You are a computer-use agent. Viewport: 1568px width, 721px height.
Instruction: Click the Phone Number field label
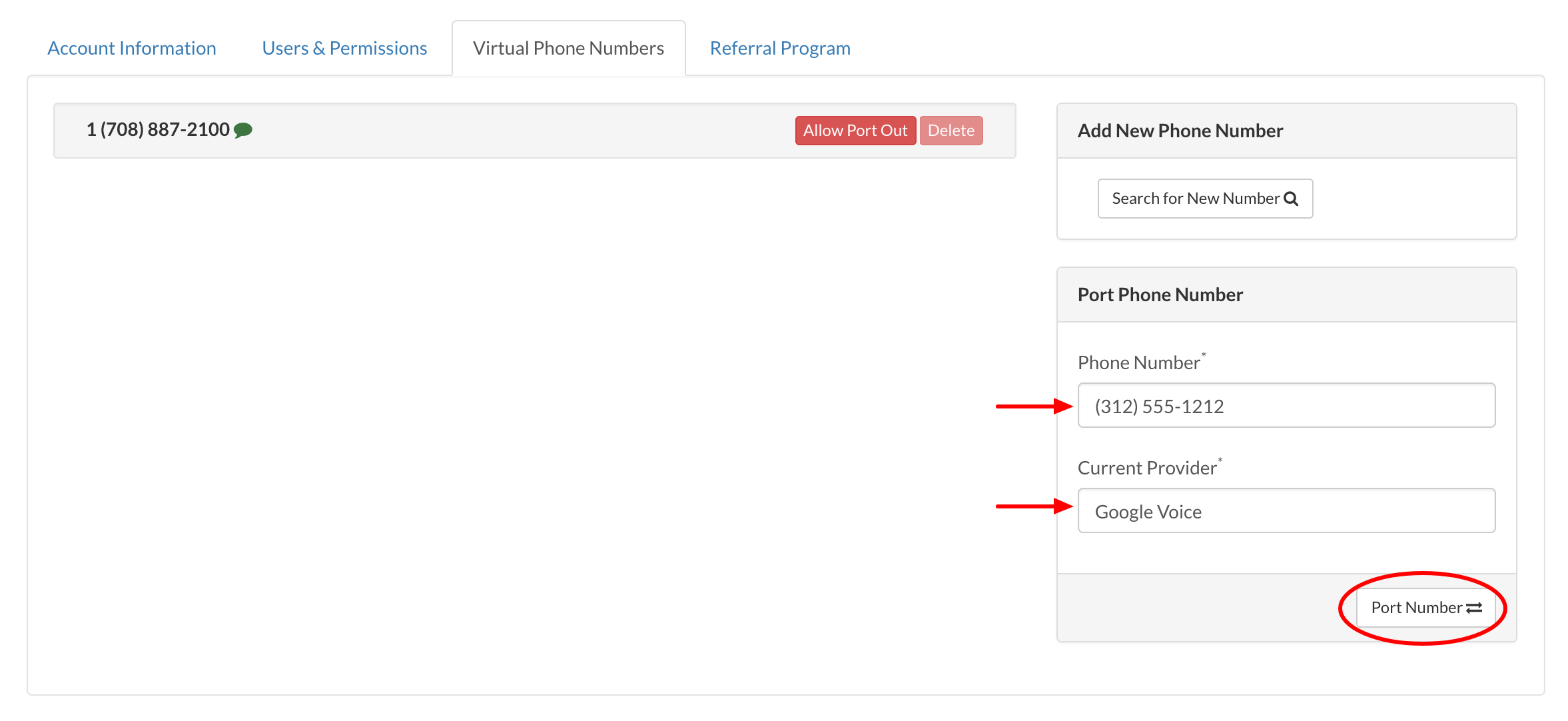(1141, 362)
